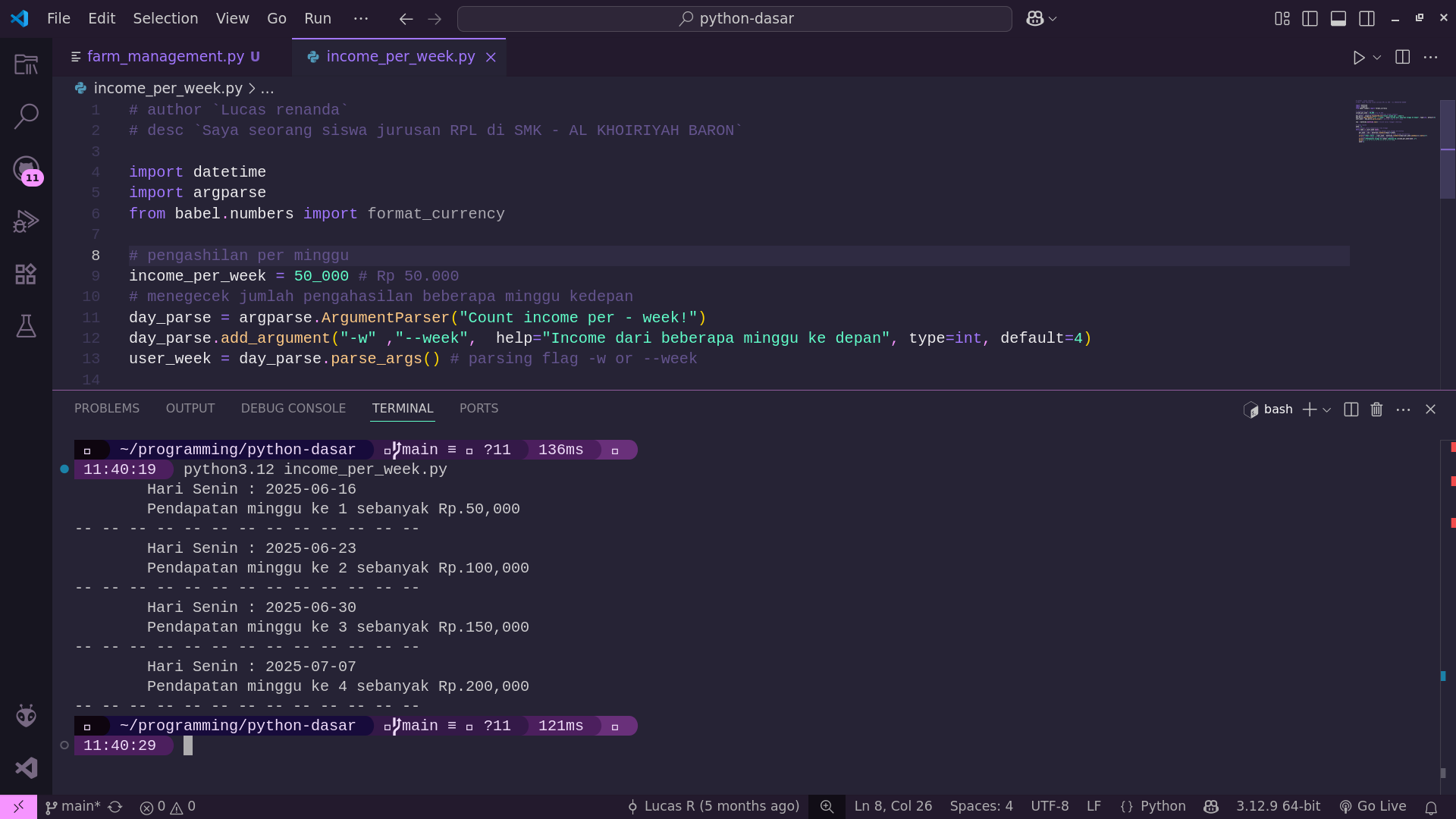Open the Search view in activity bar
This screenshot has height=819, width=1456.
[x=26, y=116]
